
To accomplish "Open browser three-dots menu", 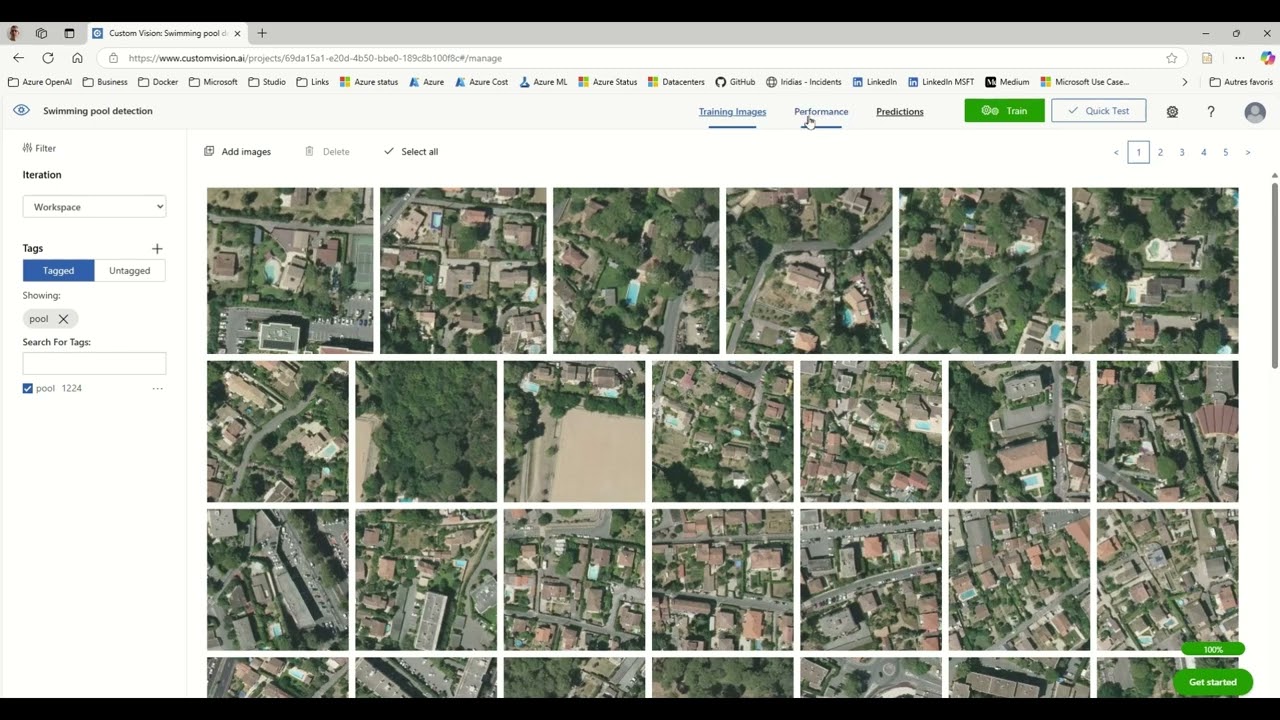I will 1240,58.
